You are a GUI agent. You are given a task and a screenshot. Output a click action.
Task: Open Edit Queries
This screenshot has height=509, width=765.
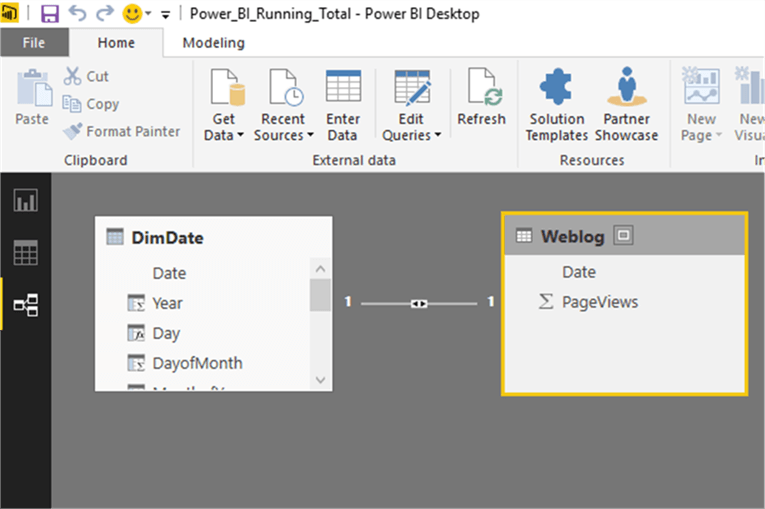tap(412, 104)
